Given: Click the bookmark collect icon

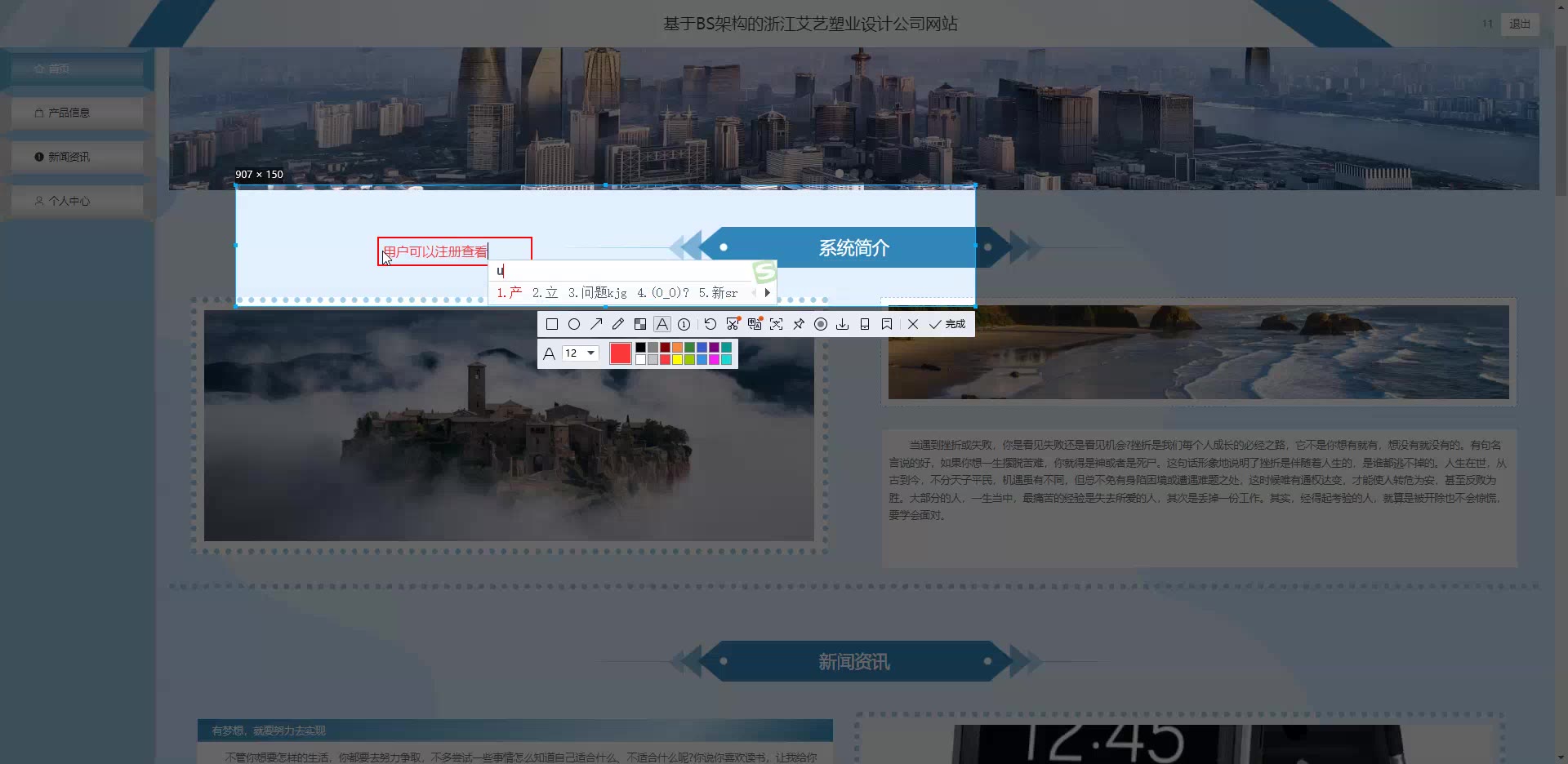Looking at the screenshot, I should tap(887, 324).
